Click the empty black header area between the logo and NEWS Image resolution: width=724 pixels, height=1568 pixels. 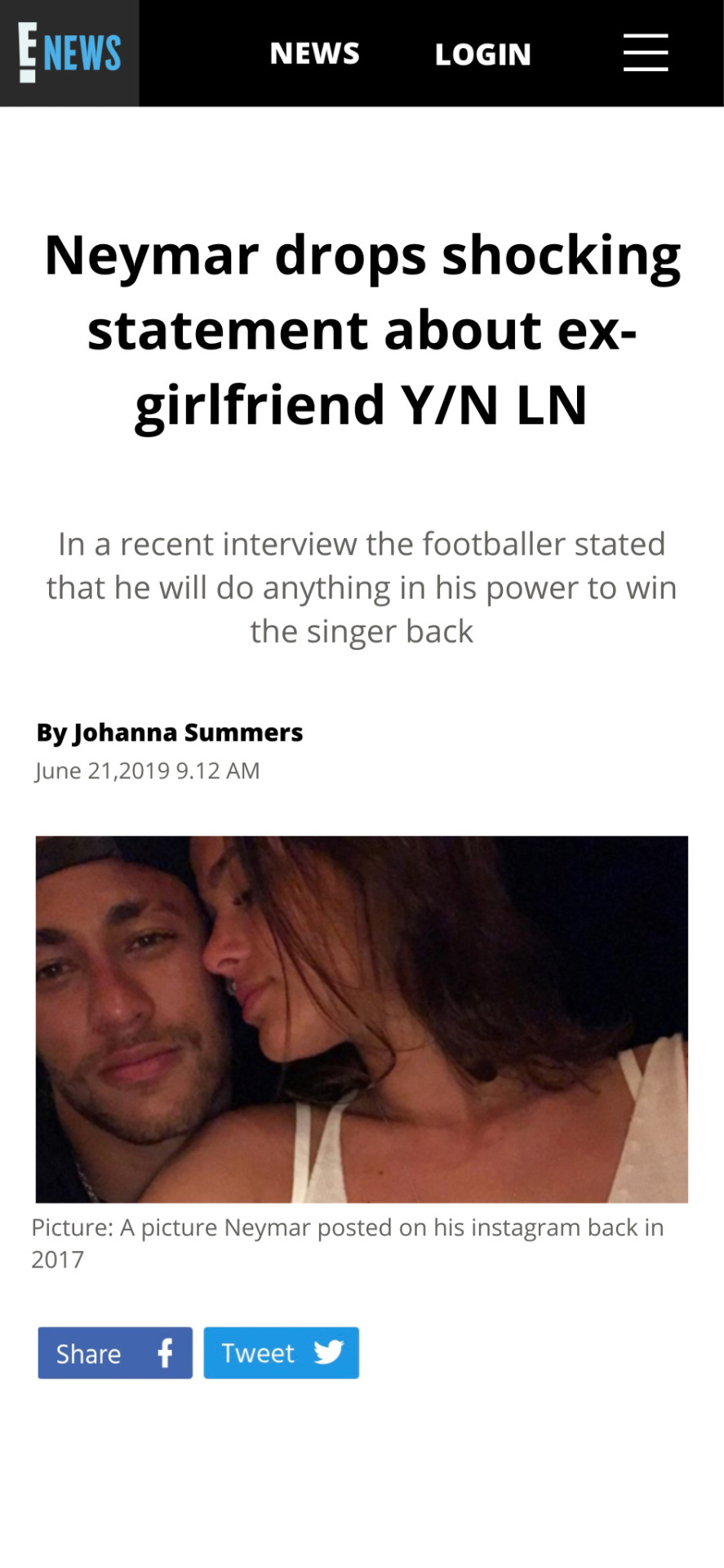(x=204, y=53)
